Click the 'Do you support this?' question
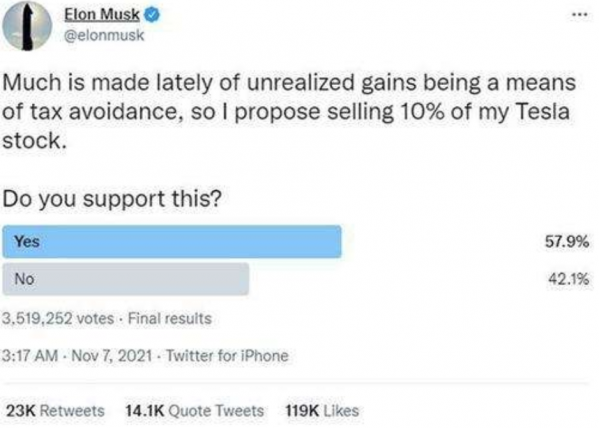 pyautogui.click(x=112, y=199)
